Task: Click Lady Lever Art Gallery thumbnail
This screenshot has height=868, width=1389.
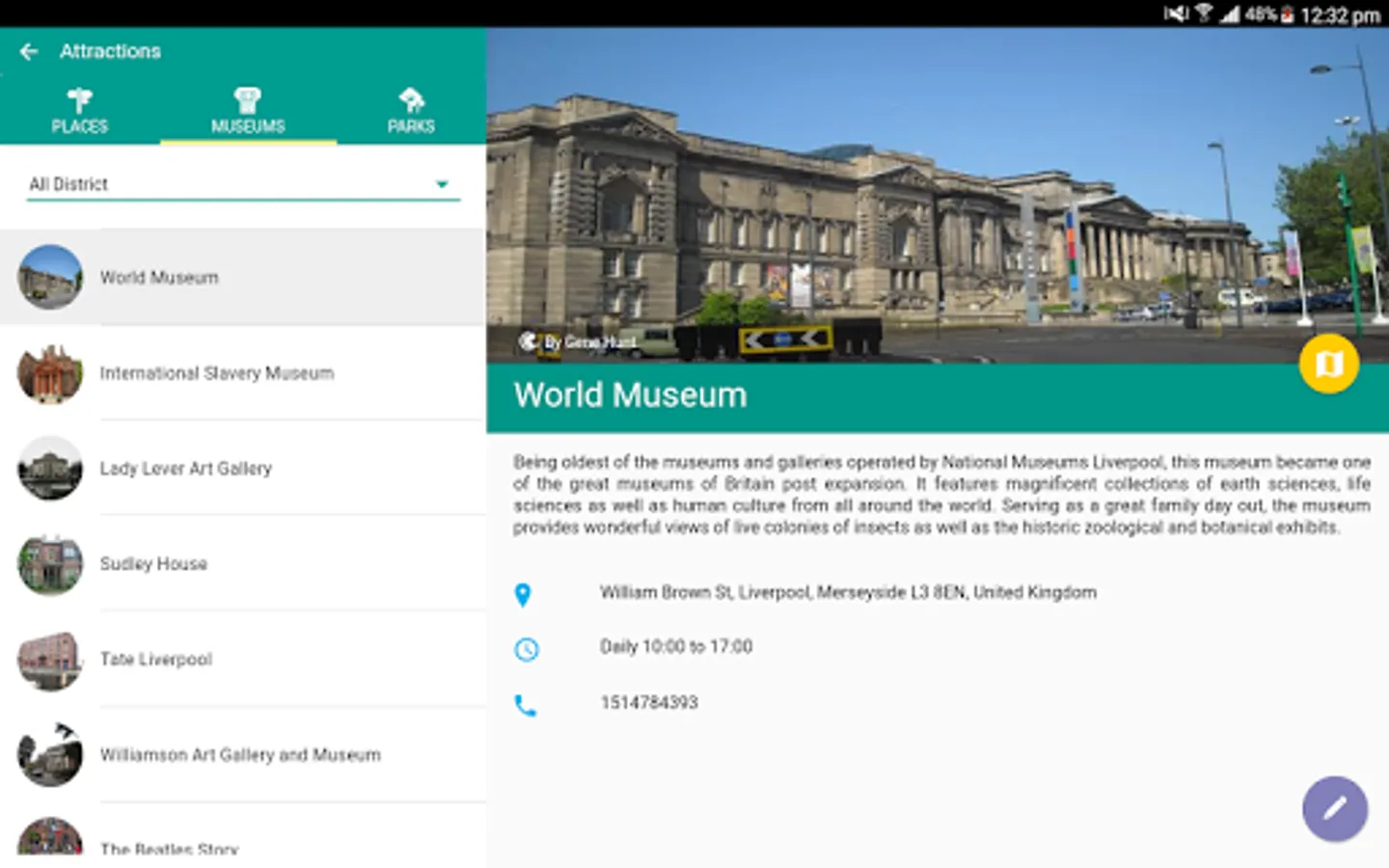Action: tap(50, 469)
